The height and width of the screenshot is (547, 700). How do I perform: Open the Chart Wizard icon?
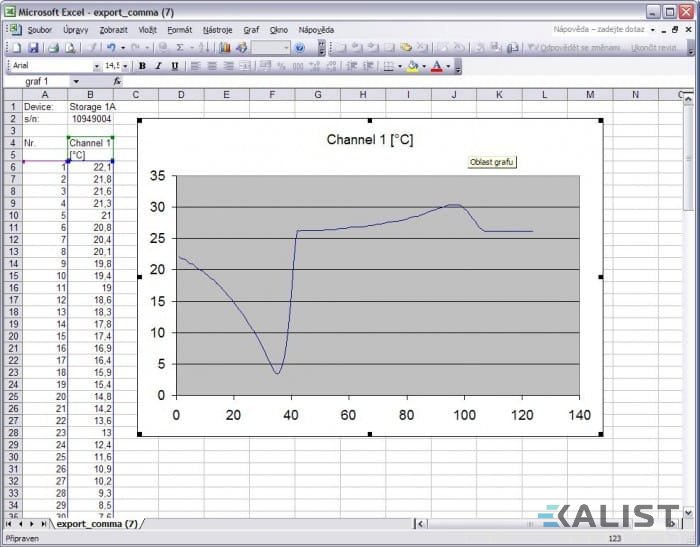coord(225,47)
